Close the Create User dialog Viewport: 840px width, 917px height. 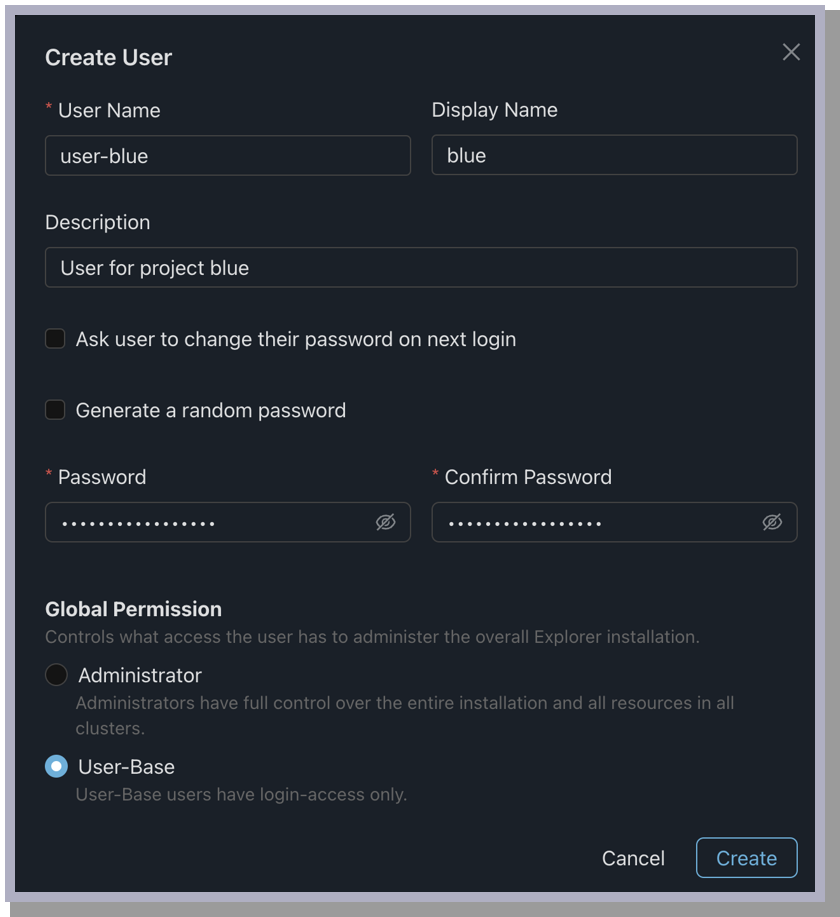coord(791,52)
